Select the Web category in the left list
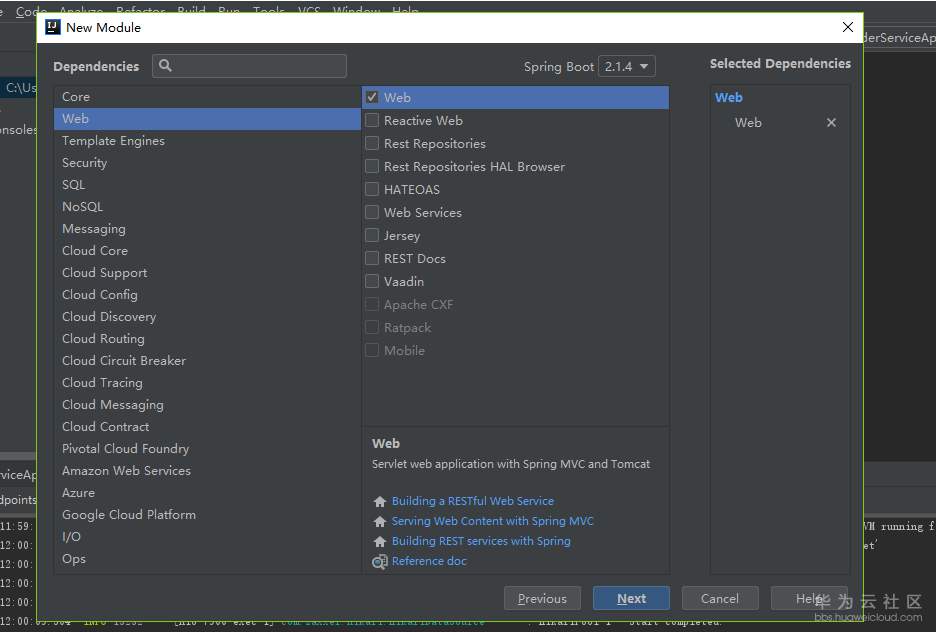 click(x=207, y=119)
